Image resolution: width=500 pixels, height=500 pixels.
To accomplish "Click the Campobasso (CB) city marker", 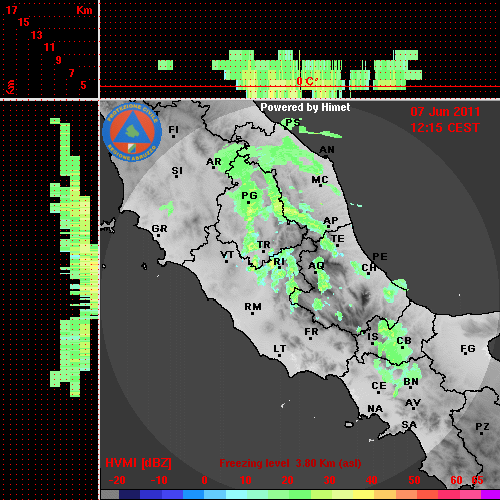I will (403, 347).
